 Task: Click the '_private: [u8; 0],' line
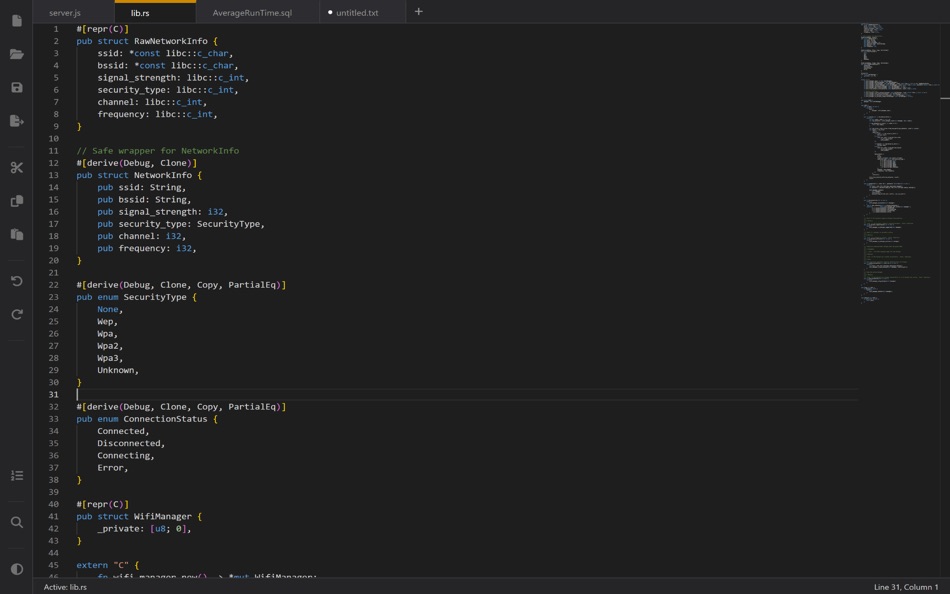[x=144, y=529]
